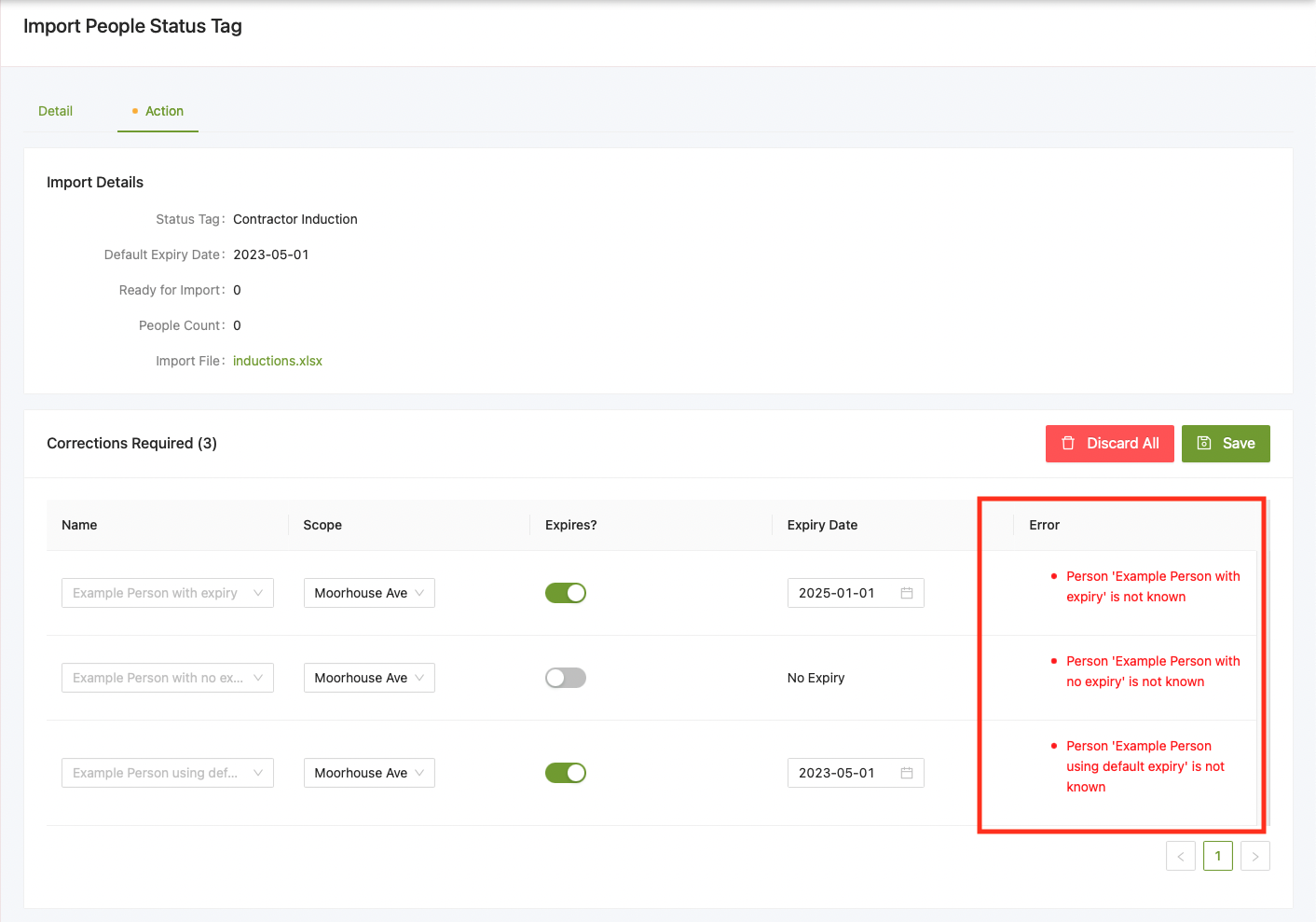Go to next page arrow
The image size is (1316, 922).
1254,856
